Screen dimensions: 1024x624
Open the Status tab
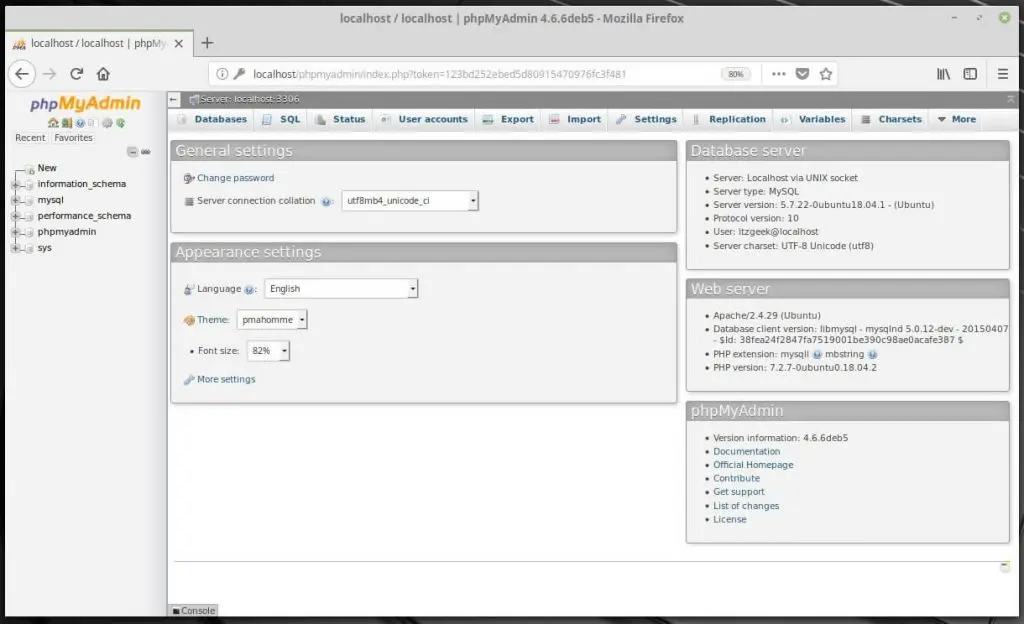point(340,119)
